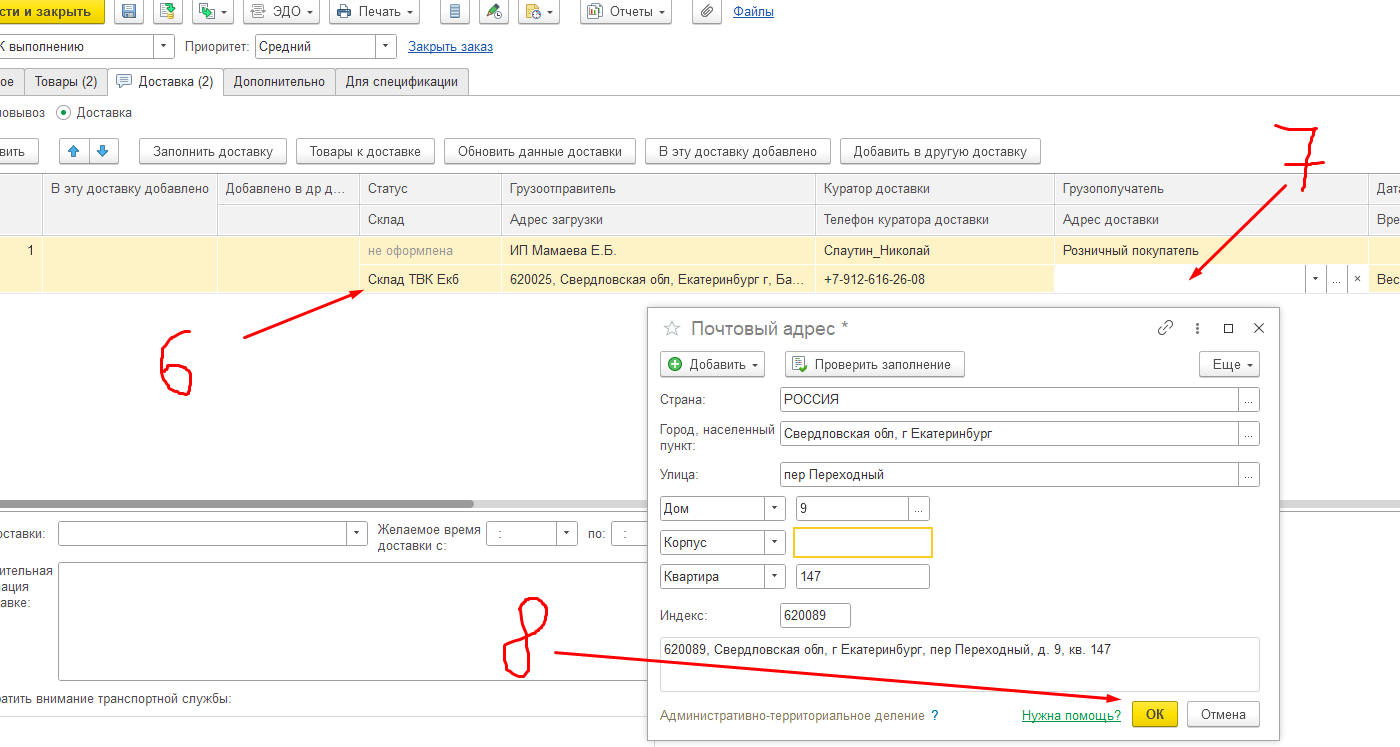Move row down with blue arrow
The width and height of the screenshot is (1400, 747).
pos(104,151)
